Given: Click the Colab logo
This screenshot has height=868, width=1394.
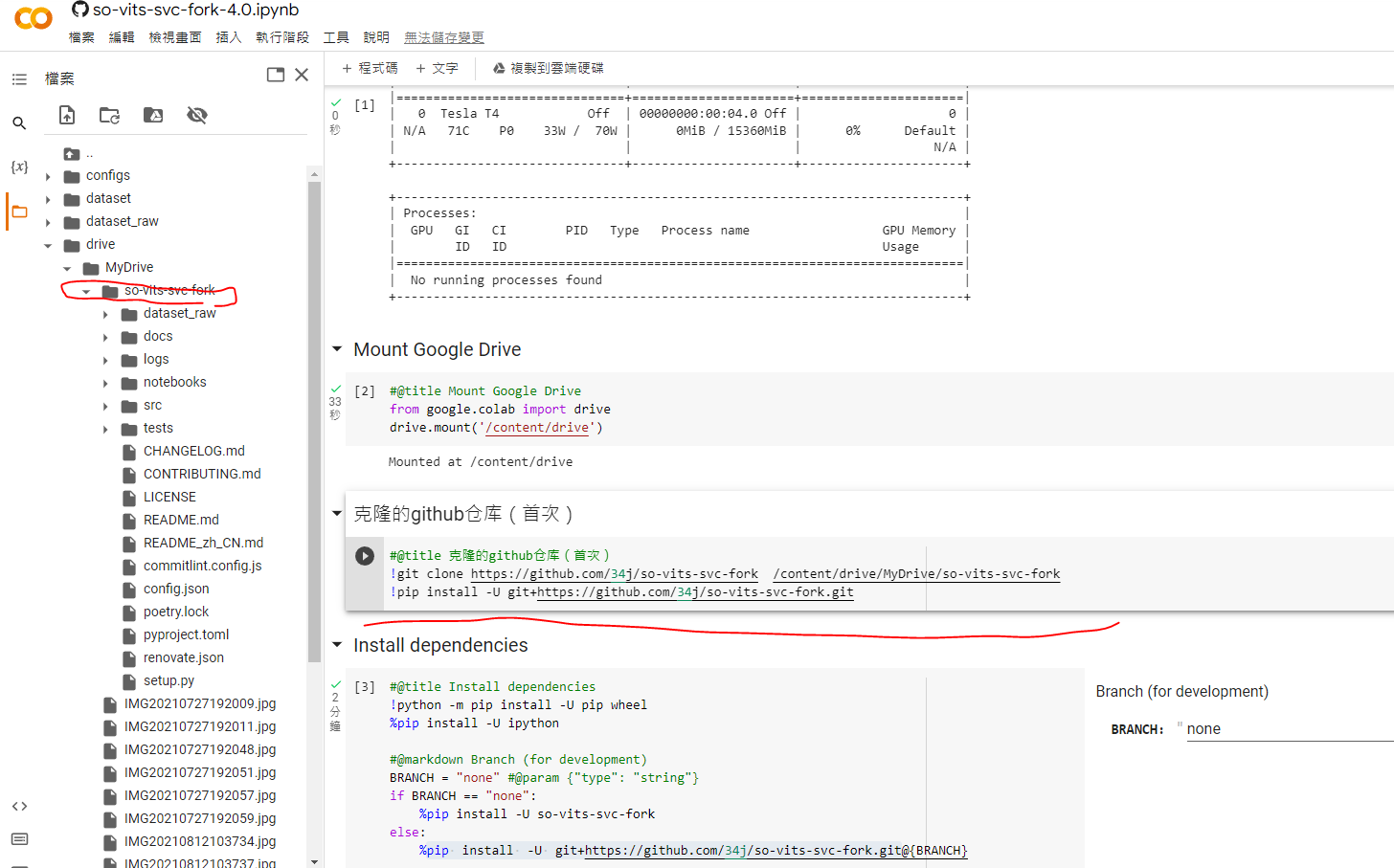Looking at the screenshot, I should tap(34, 17).
